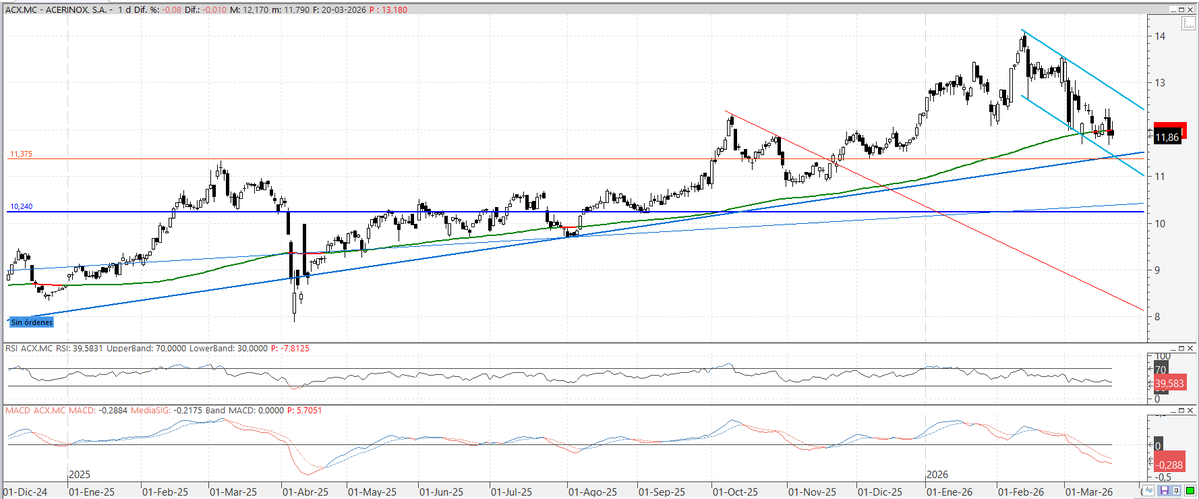The height and width of the screenshot is (499, 1199).
Task: Click the ACX.MC - ACERINOX, S.A. title text
Action: 54,10
